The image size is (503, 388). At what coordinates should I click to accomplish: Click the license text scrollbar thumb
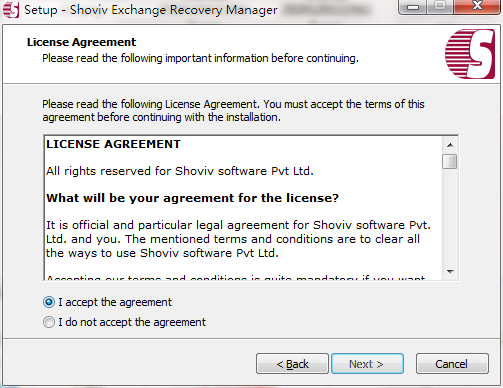tap(450, 162)
